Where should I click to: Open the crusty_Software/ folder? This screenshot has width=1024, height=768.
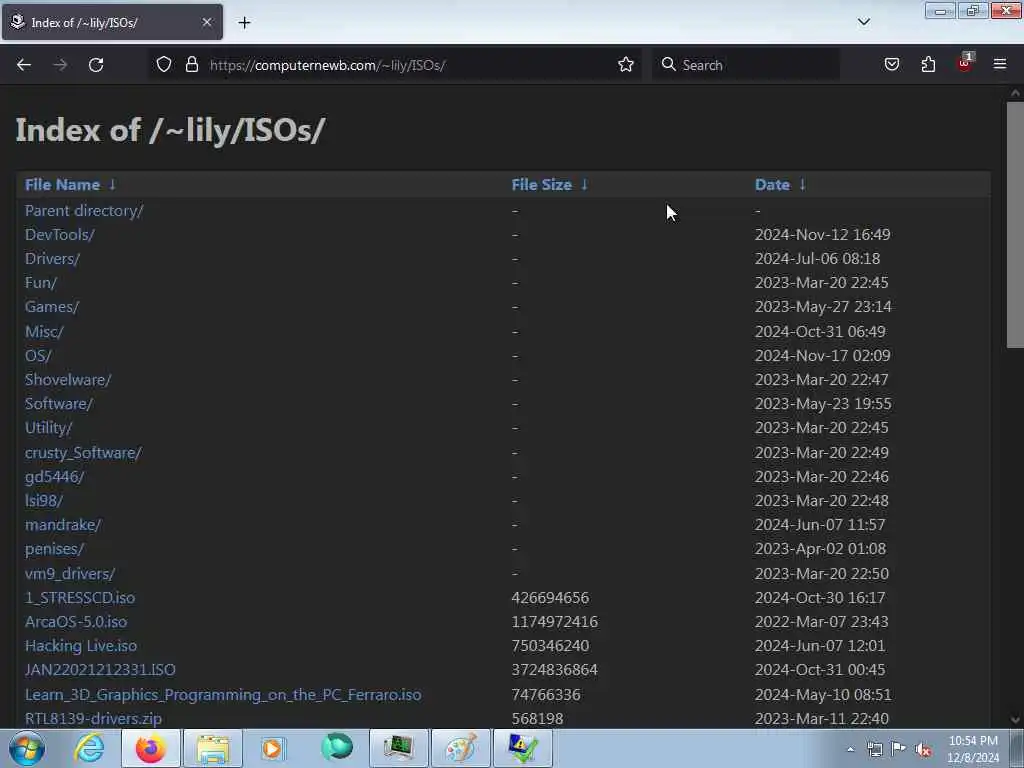pyautogui.click(x=83, y=453)
